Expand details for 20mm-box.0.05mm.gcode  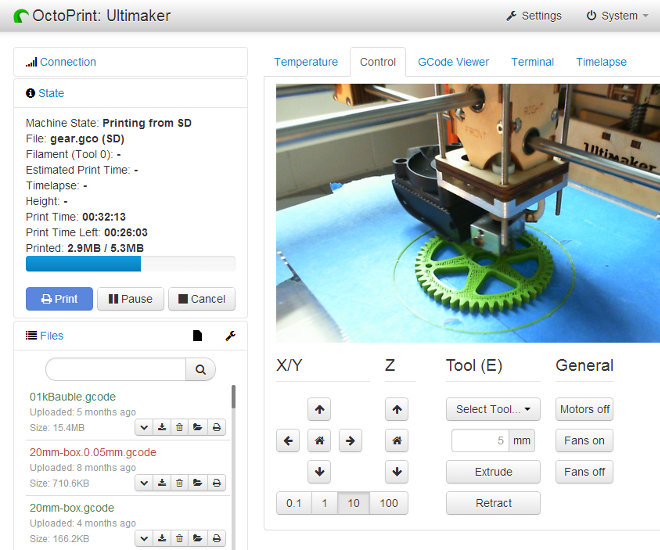144,483
